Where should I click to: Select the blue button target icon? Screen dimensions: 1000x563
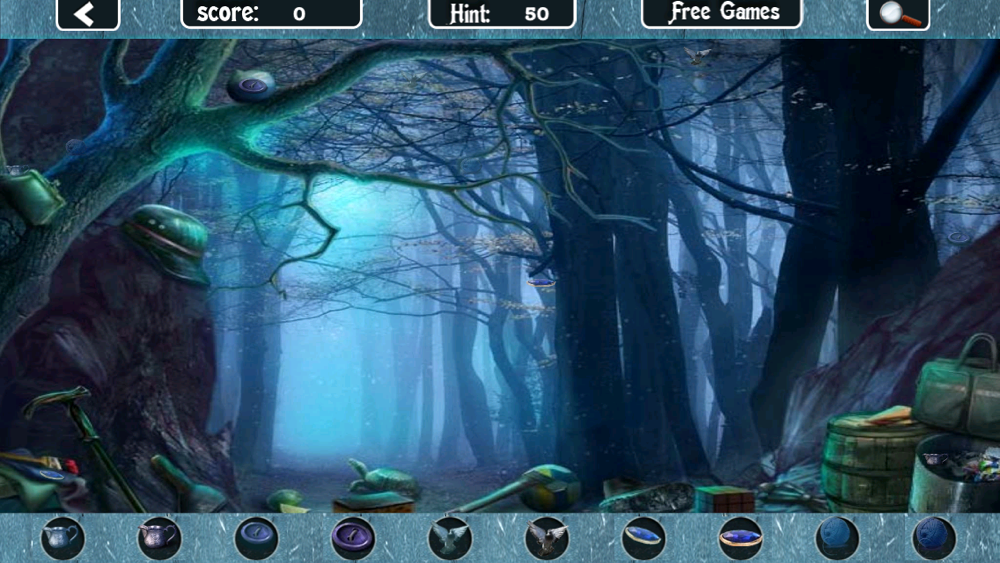pos(256,538)
